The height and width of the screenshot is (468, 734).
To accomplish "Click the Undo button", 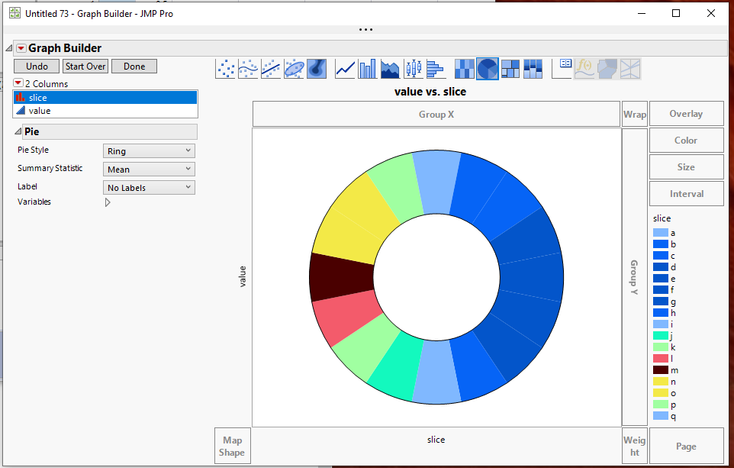I will point(37,66).
